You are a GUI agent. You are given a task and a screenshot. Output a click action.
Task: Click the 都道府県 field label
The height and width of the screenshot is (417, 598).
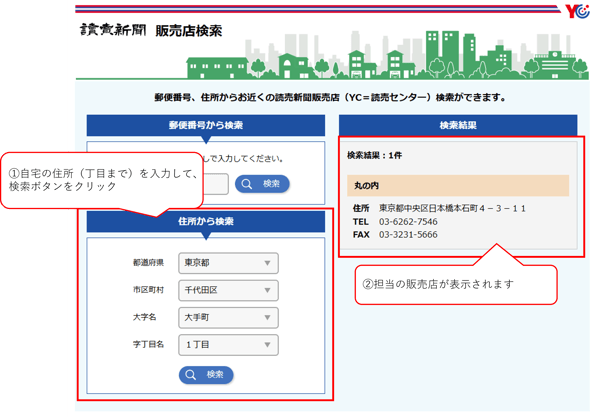tap(148, 262)
